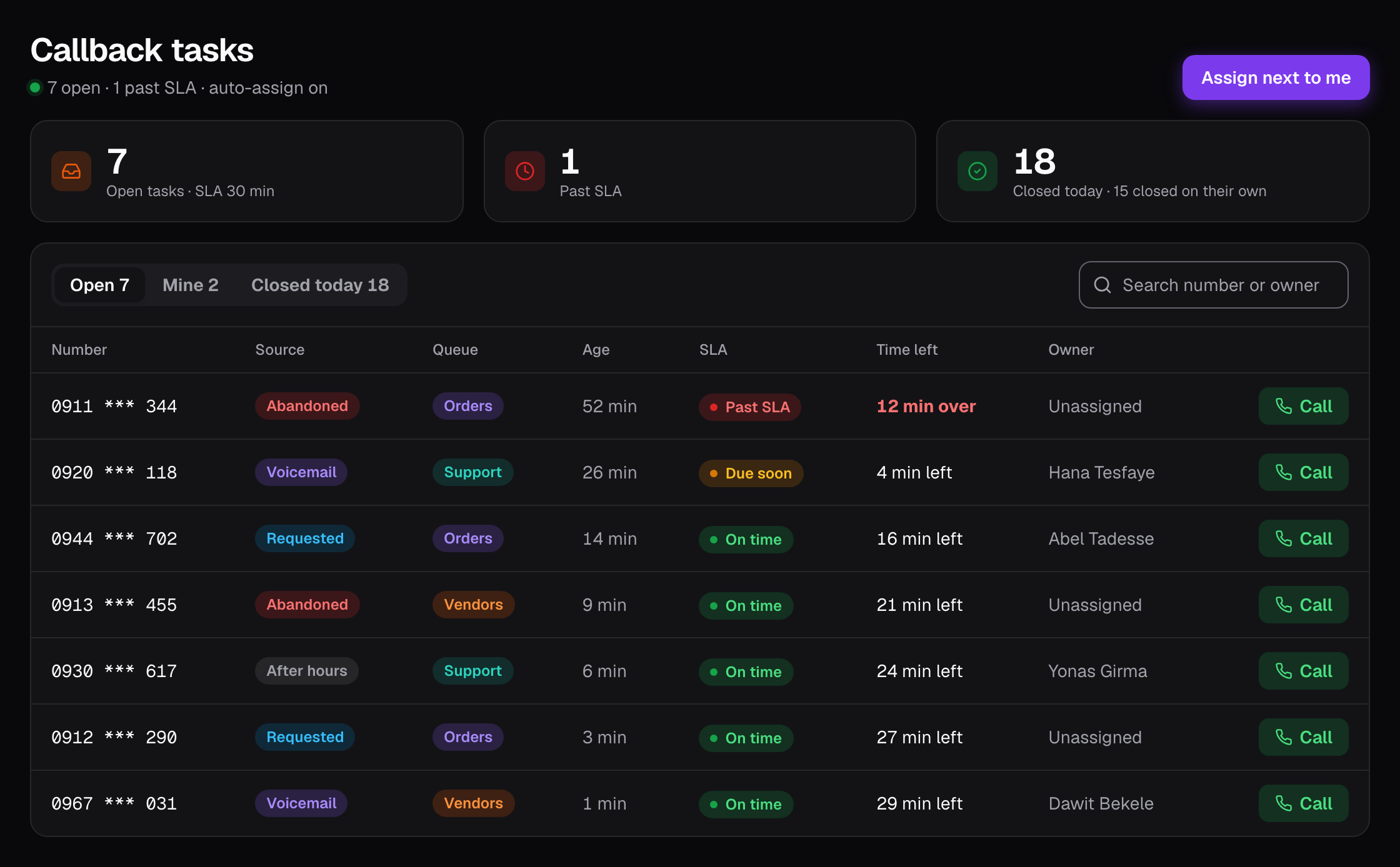Click the '52 min' age value
The height and width of the screenshot is (867, 1400).
609,406
